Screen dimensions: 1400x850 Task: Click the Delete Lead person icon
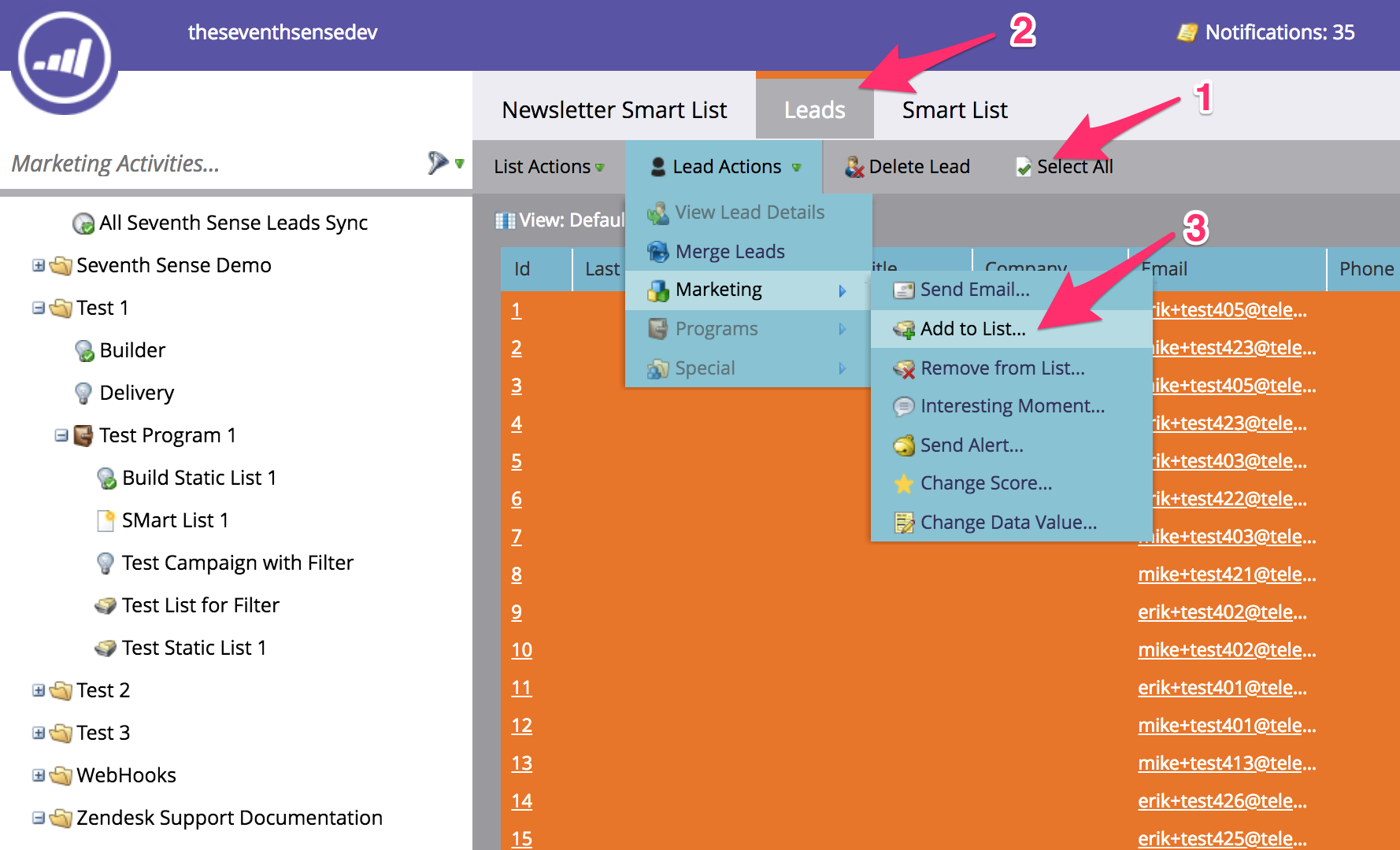pyautogui.click(x=854, y=167)
